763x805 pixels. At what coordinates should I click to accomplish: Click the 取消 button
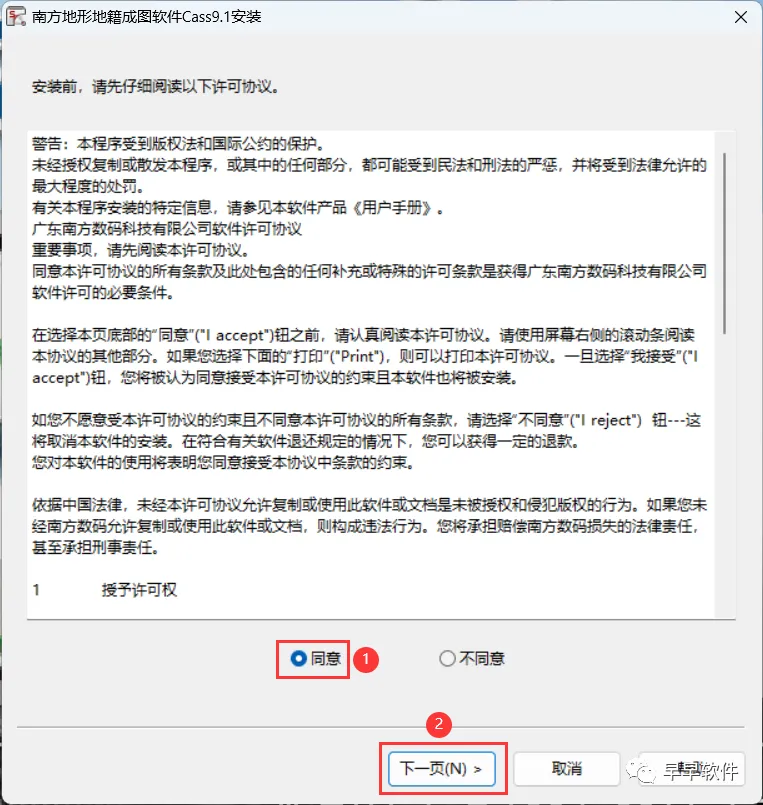tap(566, 769)
